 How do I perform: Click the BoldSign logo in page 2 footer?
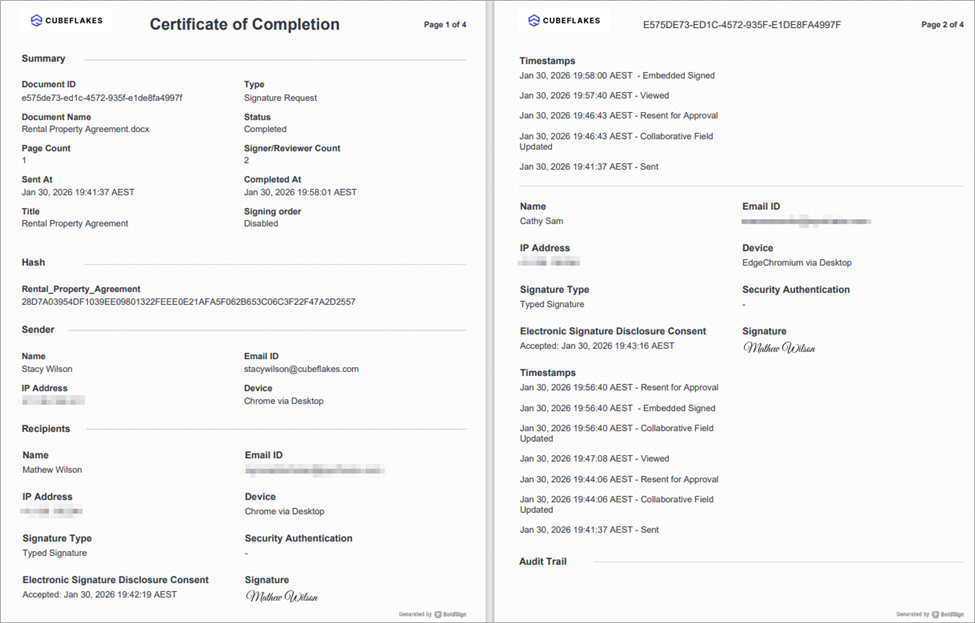pyautogui.click(x=948, y=614)
